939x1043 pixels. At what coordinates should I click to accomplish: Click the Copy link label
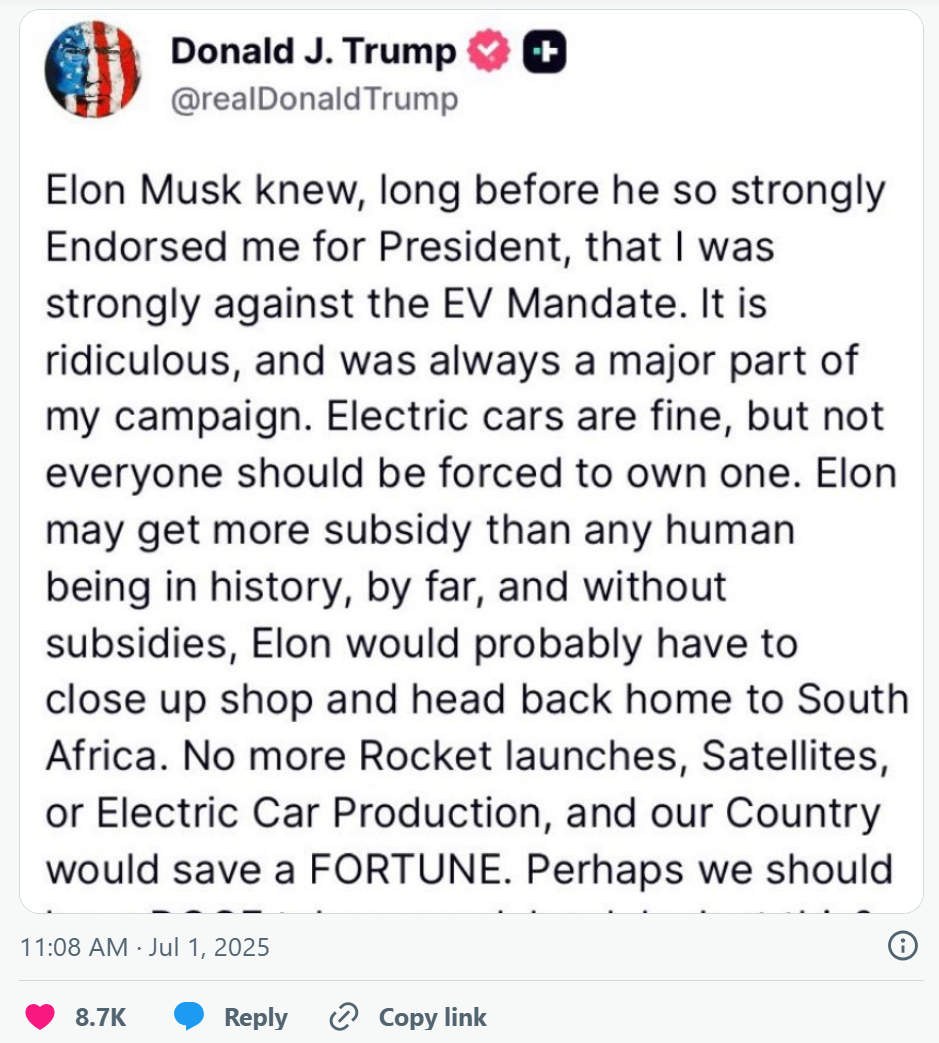(432, 1017)
